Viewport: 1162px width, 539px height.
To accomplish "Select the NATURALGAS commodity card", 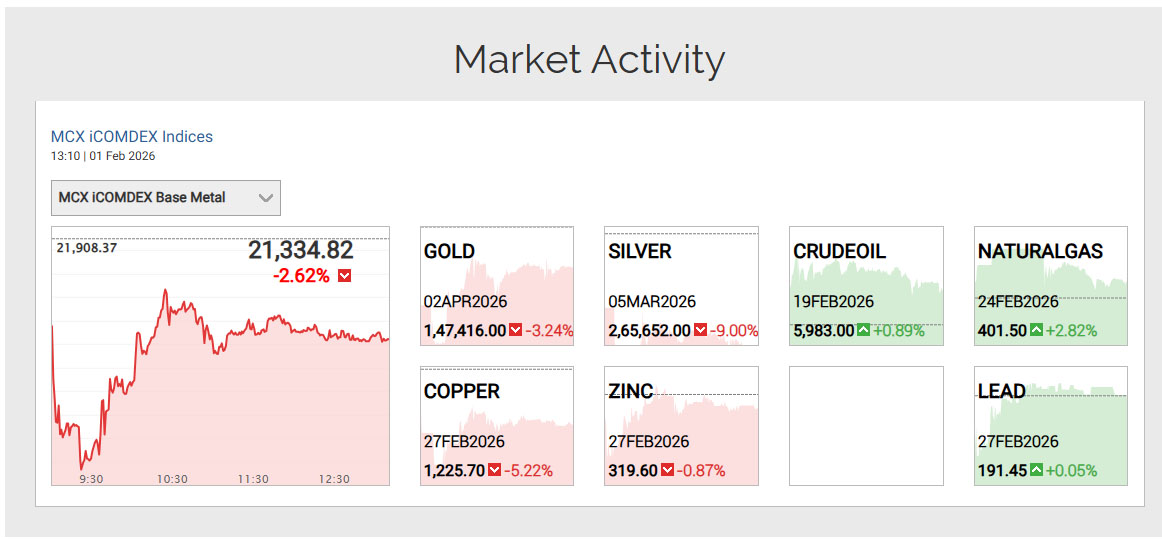I will click(1051, 285).
